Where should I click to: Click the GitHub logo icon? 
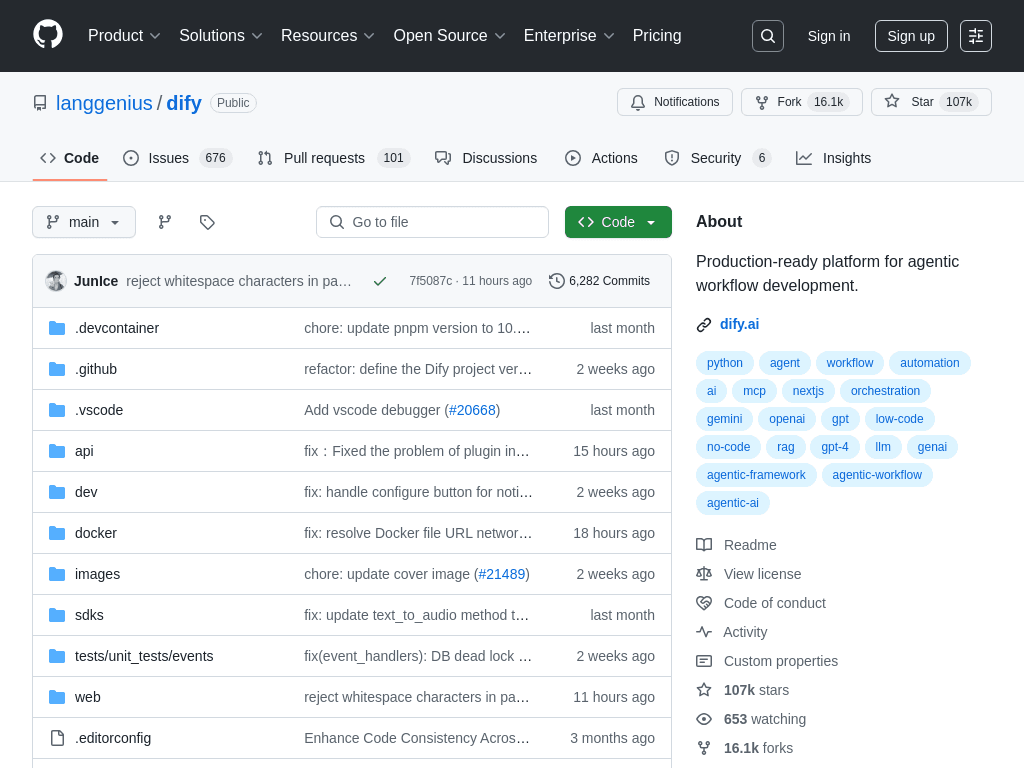point(48,35)
